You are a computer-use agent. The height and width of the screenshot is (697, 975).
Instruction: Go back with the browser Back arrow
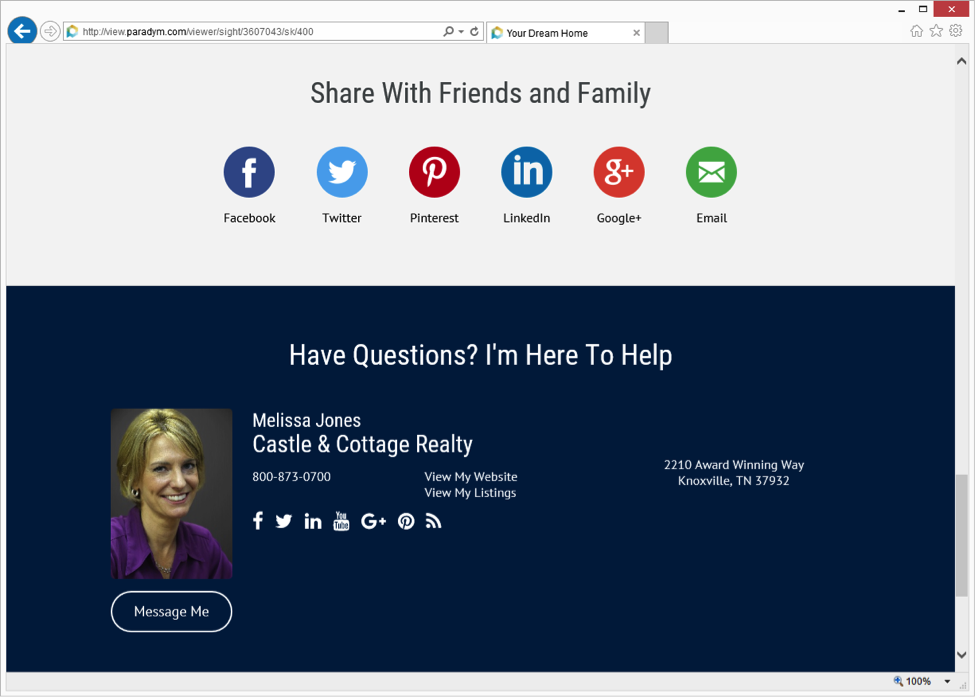(22, 31)
